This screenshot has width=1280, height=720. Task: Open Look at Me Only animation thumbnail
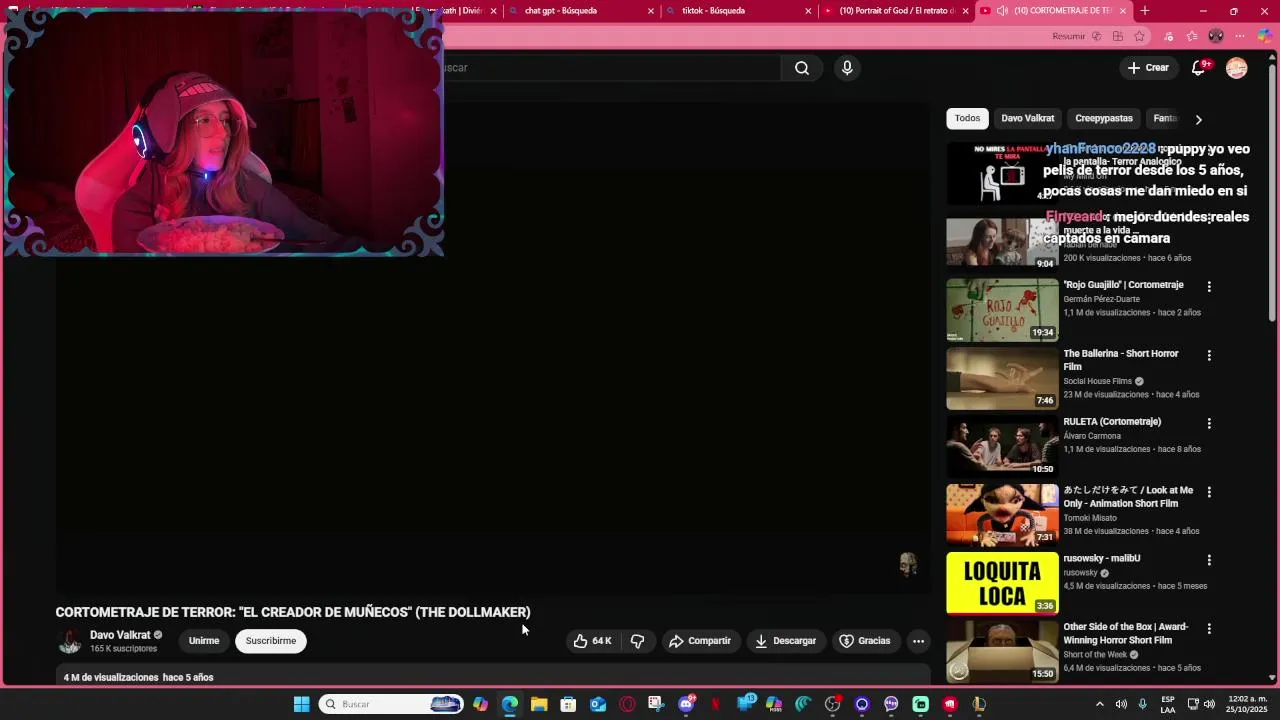point(1002,515)
